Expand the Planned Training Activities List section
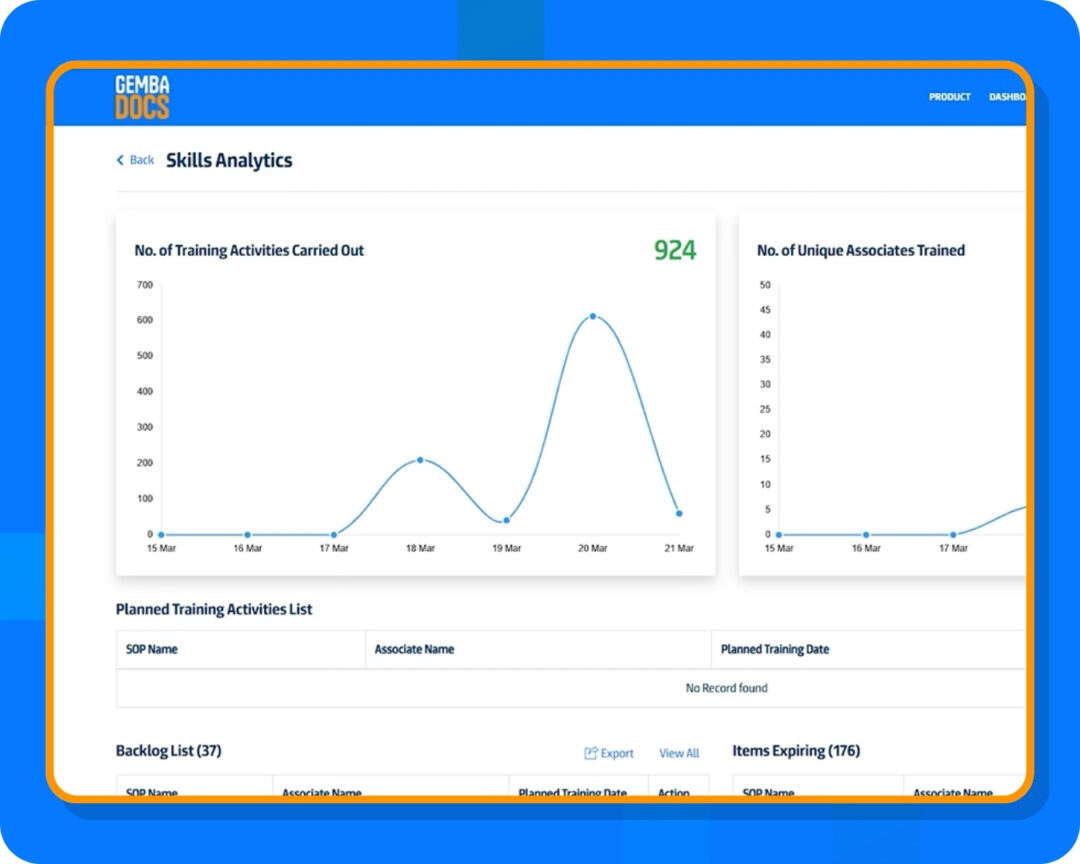The image size is (1080, 864). coord(213,609)
